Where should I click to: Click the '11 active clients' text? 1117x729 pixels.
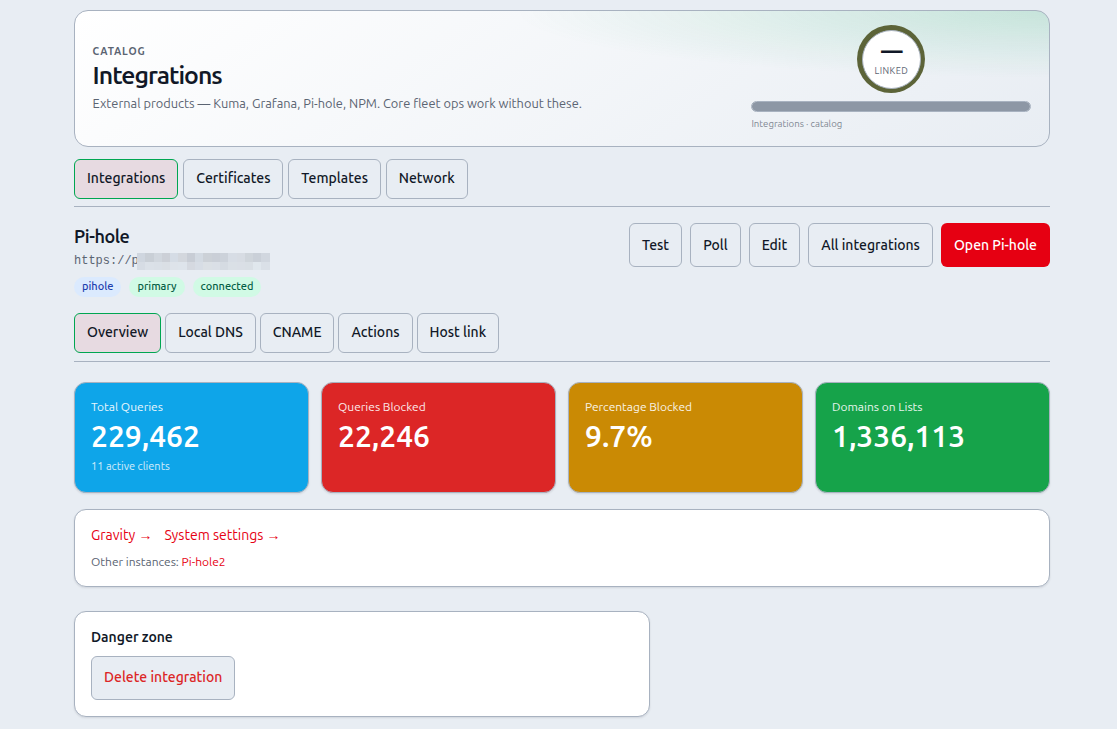pyautogui.click(x=130, y=466)
